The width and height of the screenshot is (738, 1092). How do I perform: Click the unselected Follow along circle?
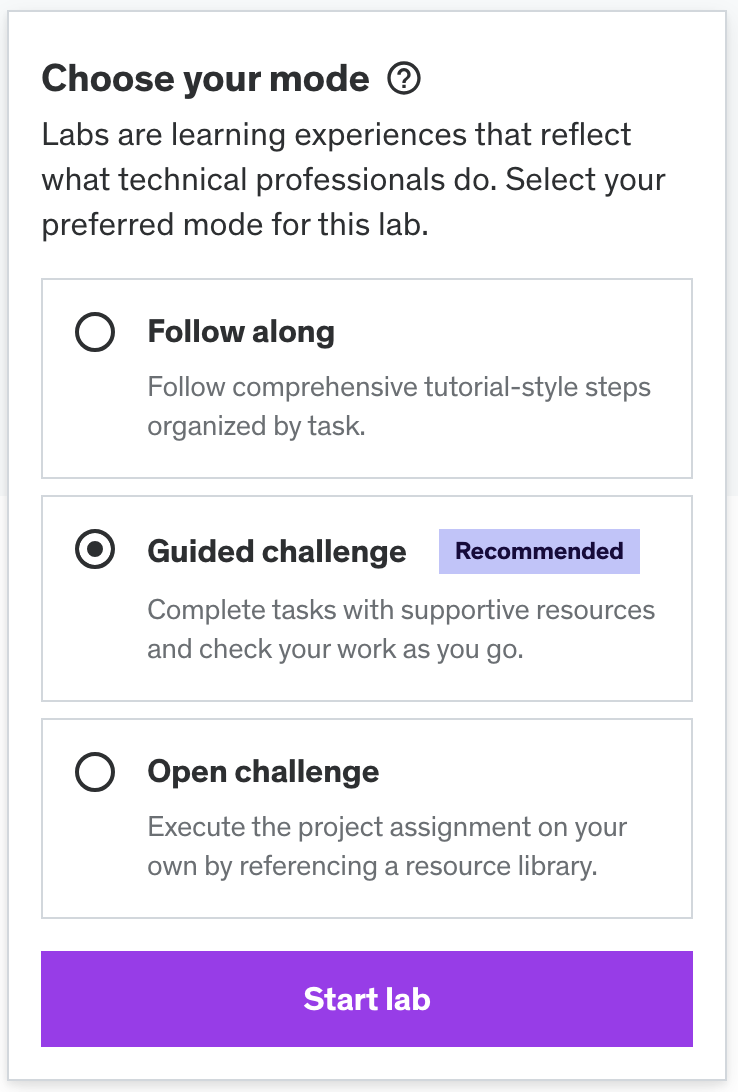coord(95,334)
